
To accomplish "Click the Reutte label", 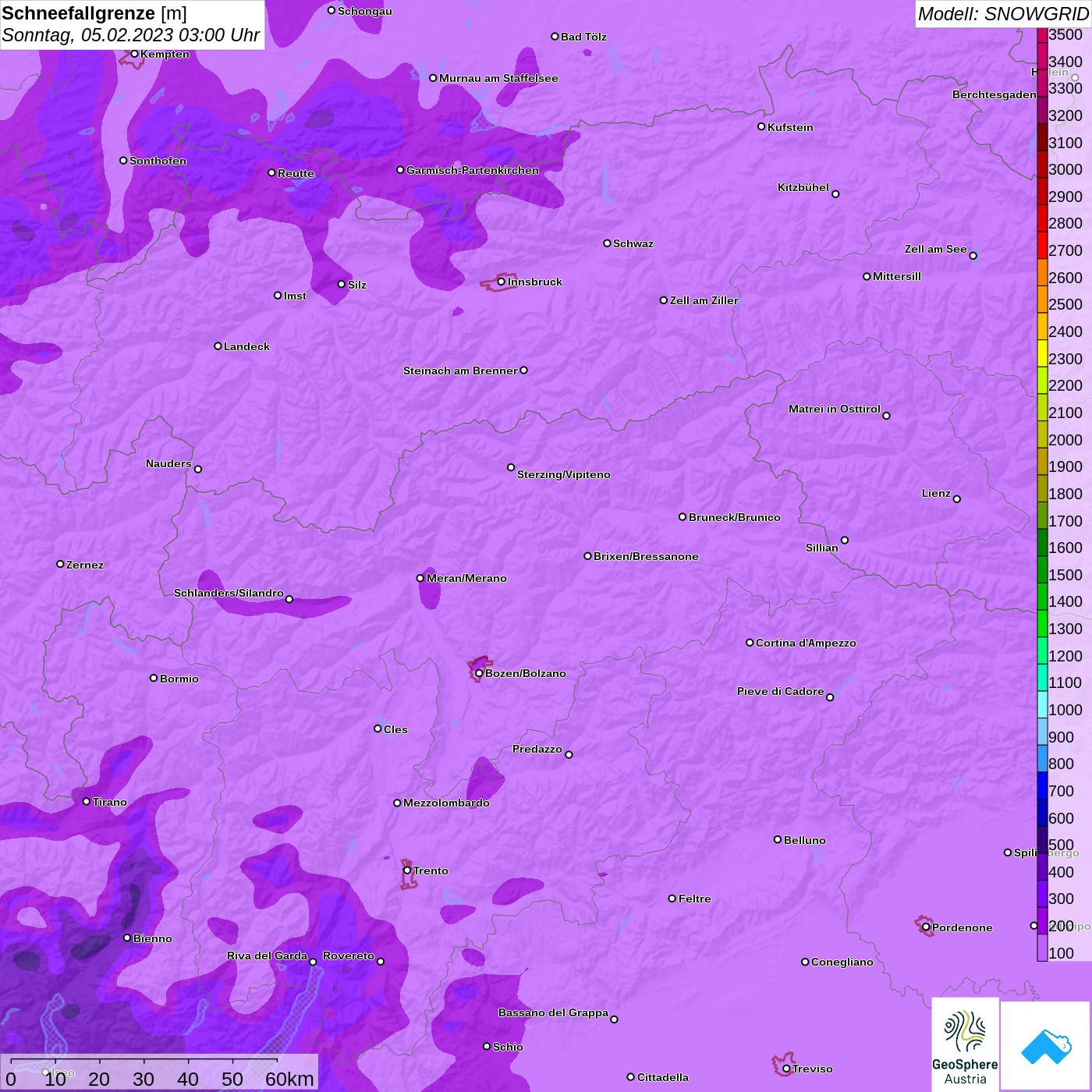I will coord(296,173).
